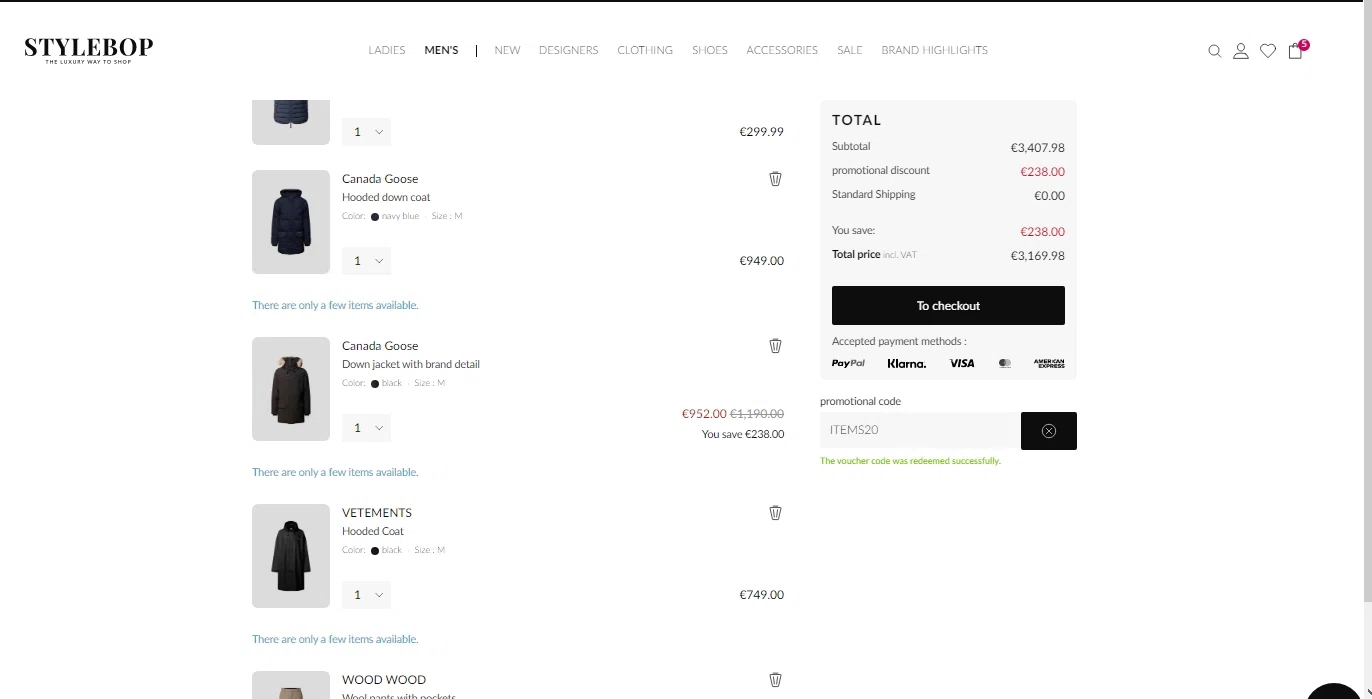Open the BRAND HIGHLIGHTS menu
This screenshot has width=1372, height=699.
tap(934, 50)
